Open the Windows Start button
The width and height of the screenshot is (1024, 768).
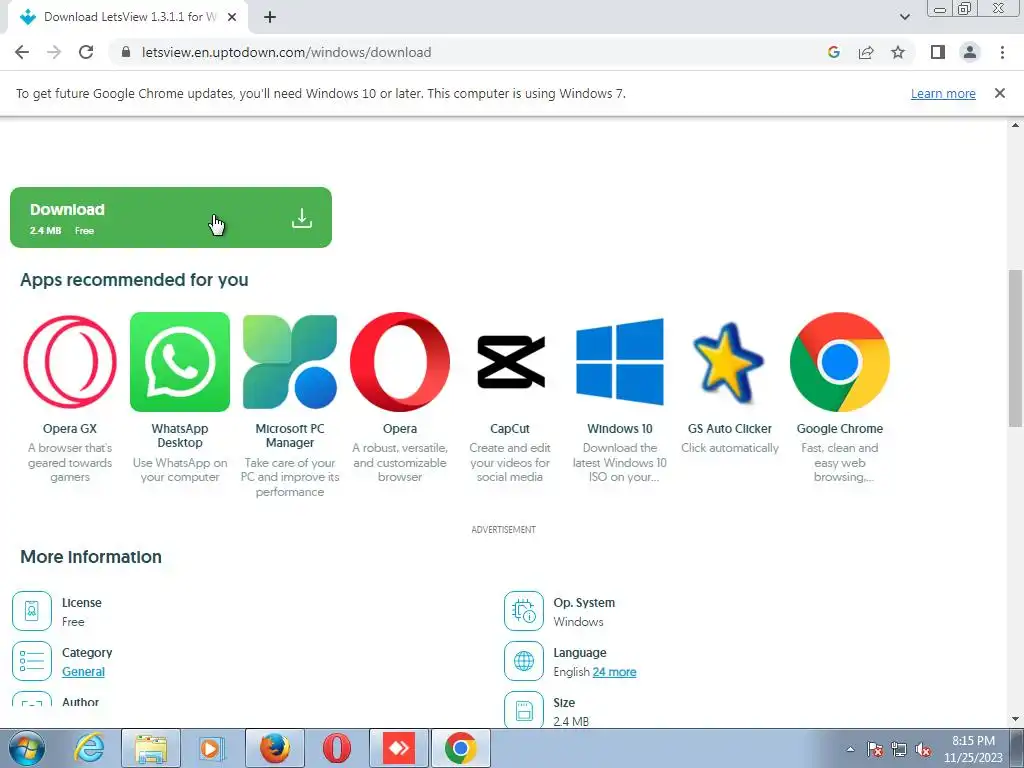coord(25,748)
